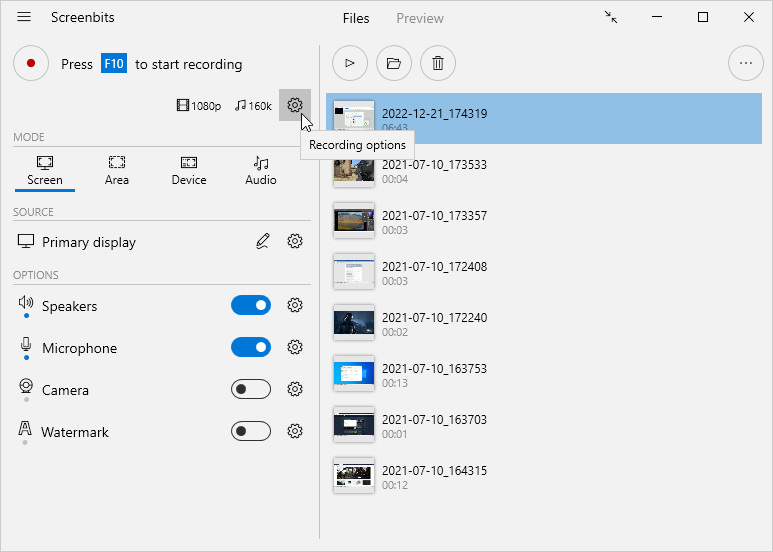
Task: Select recording 2021-07-10_172240
Action: click(x=544, y=323)
